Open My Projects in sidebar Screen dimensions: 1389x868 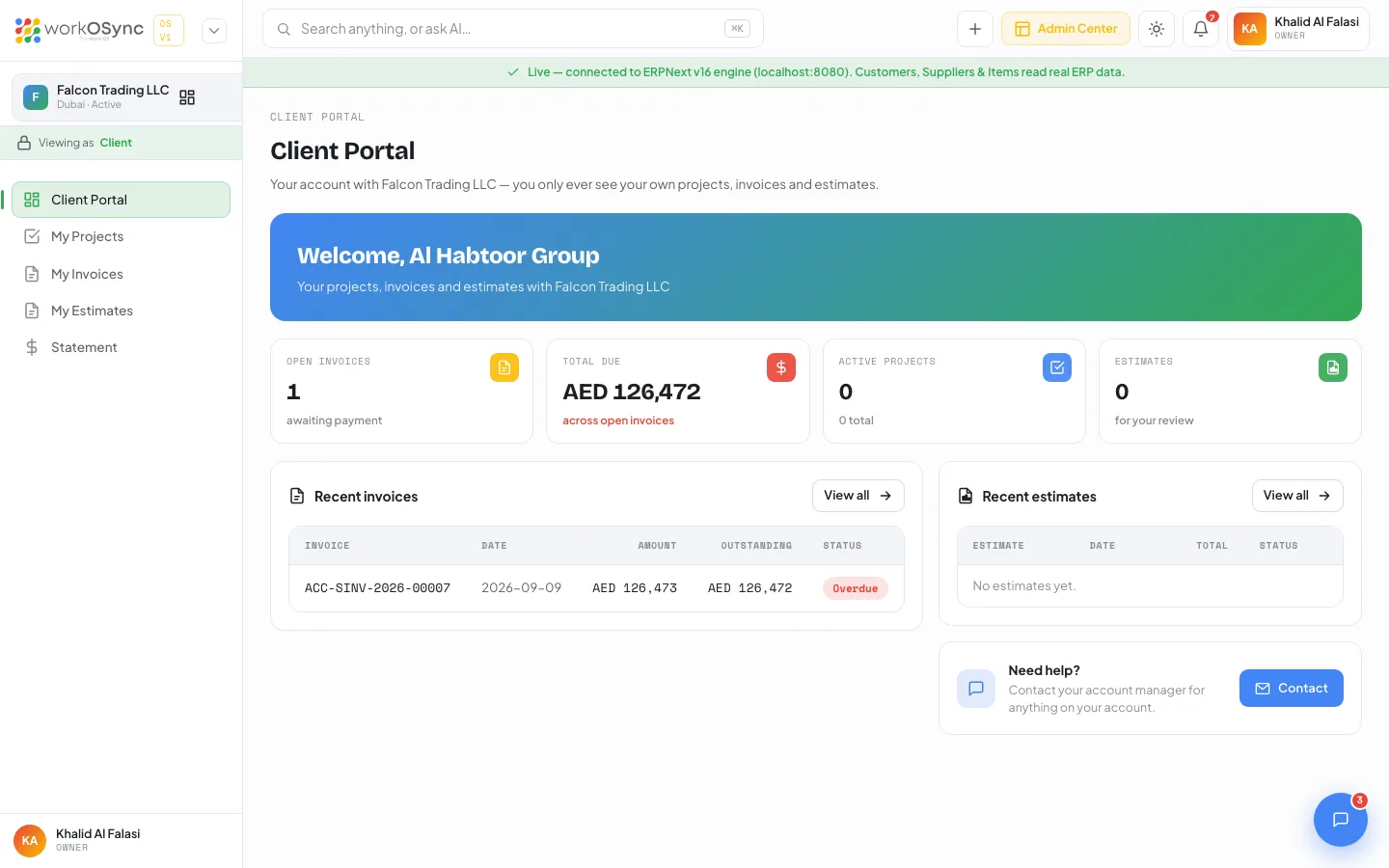coord(122,236)
